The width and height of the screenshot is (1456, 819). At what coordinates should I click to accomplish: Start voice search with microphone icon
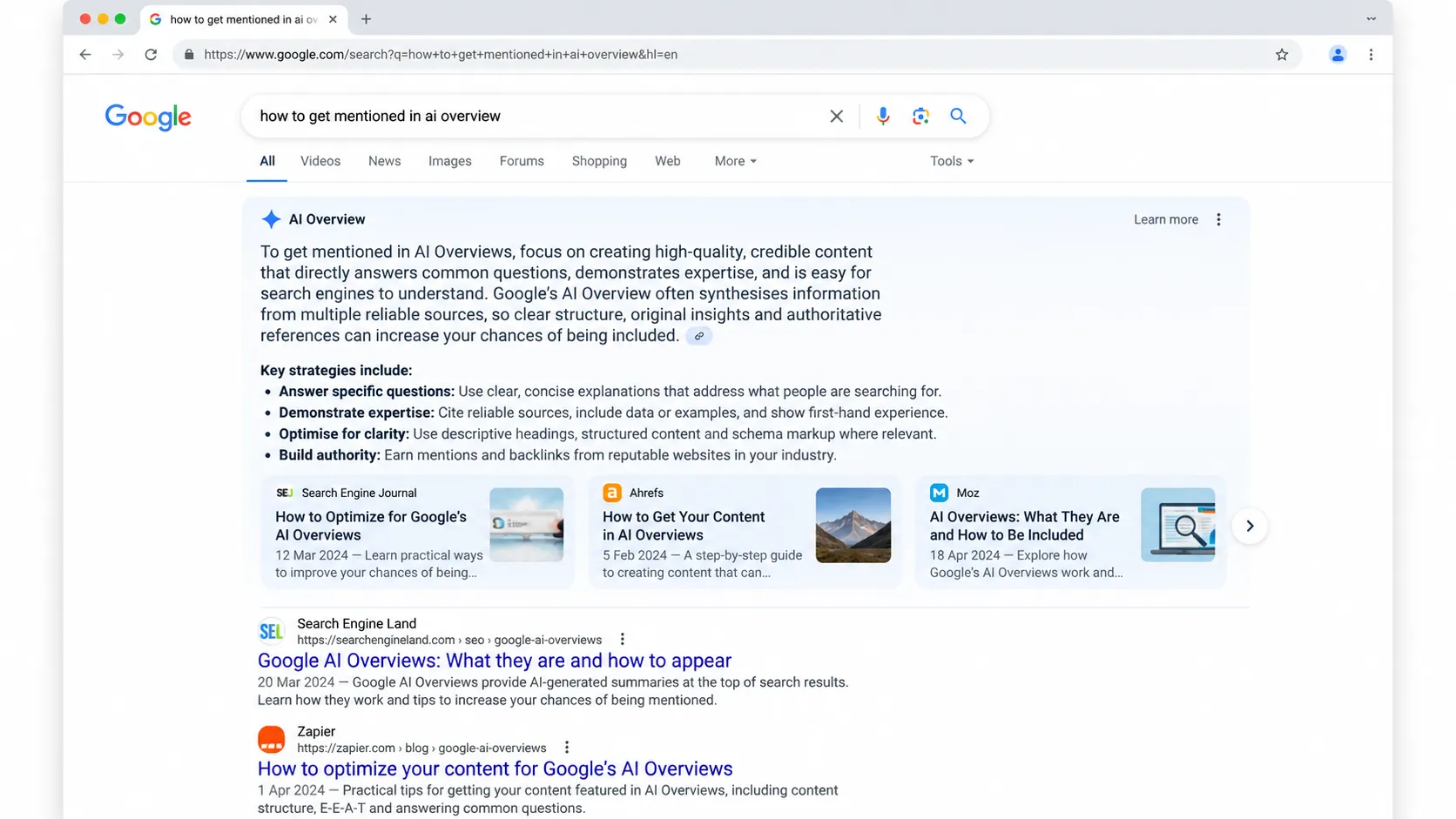(883, 116)
